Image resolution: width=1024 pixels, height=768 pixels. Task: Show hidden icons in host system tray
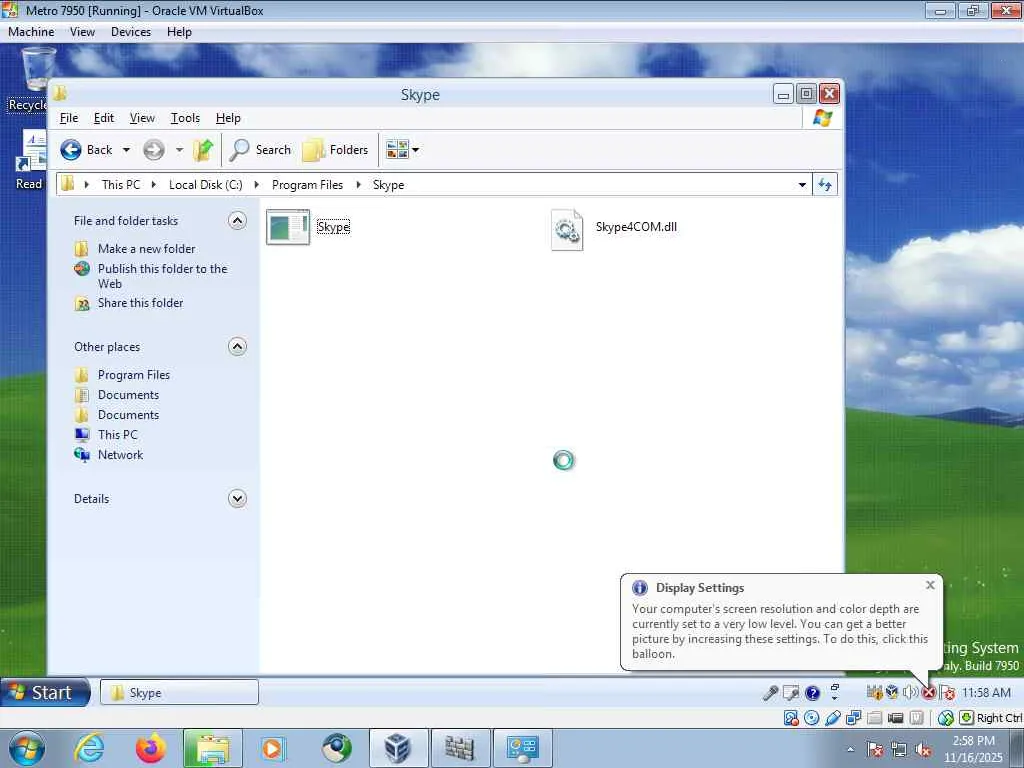point(850,749)
